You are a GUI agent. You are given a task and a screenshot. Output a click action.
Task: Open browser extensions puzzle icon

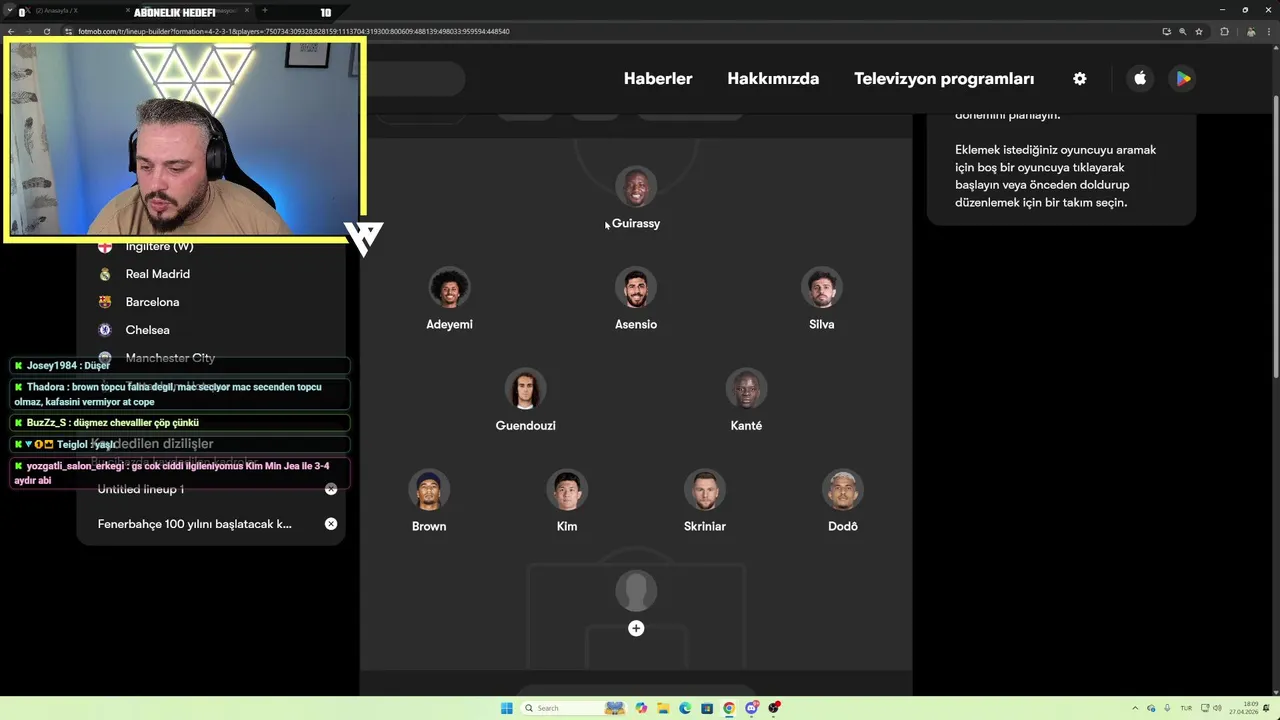[x=1225, y=31]
